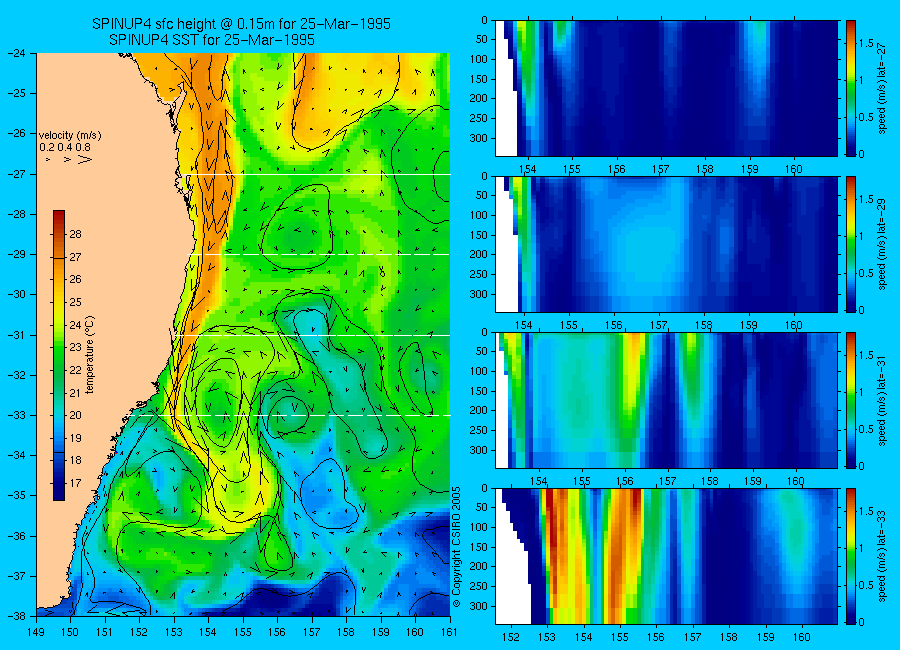Select the "0.2 0.4 0.8" velocity scale values

pos(63,147)
